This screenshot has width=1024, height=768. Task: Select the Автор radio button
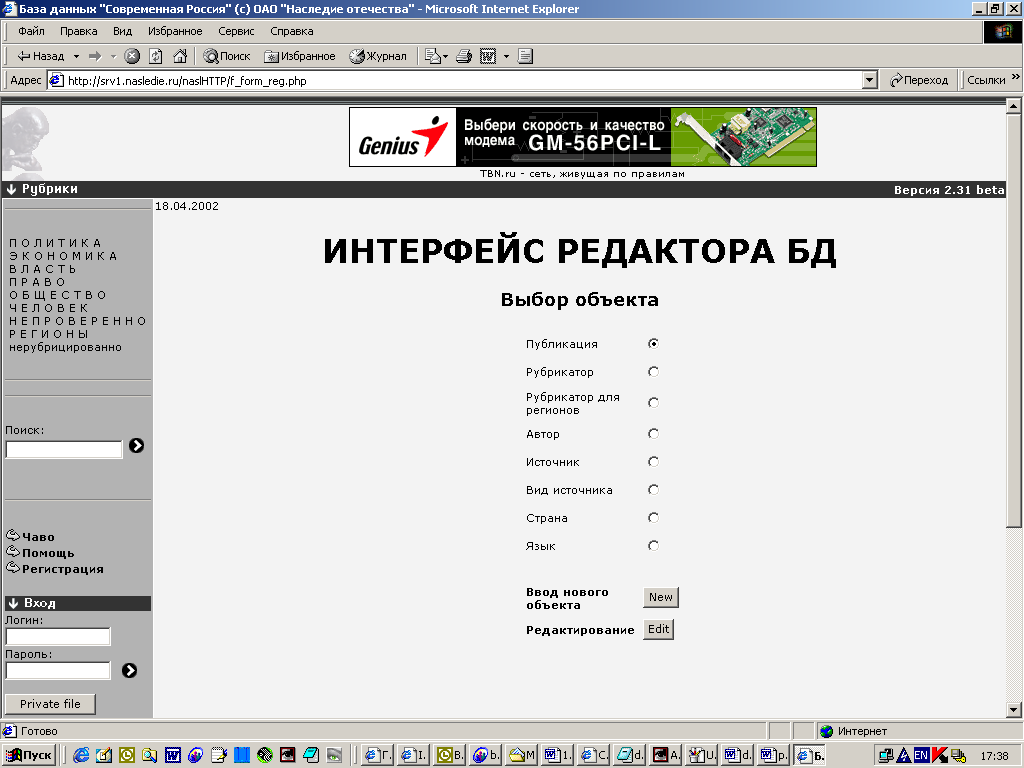coord(653,434)
